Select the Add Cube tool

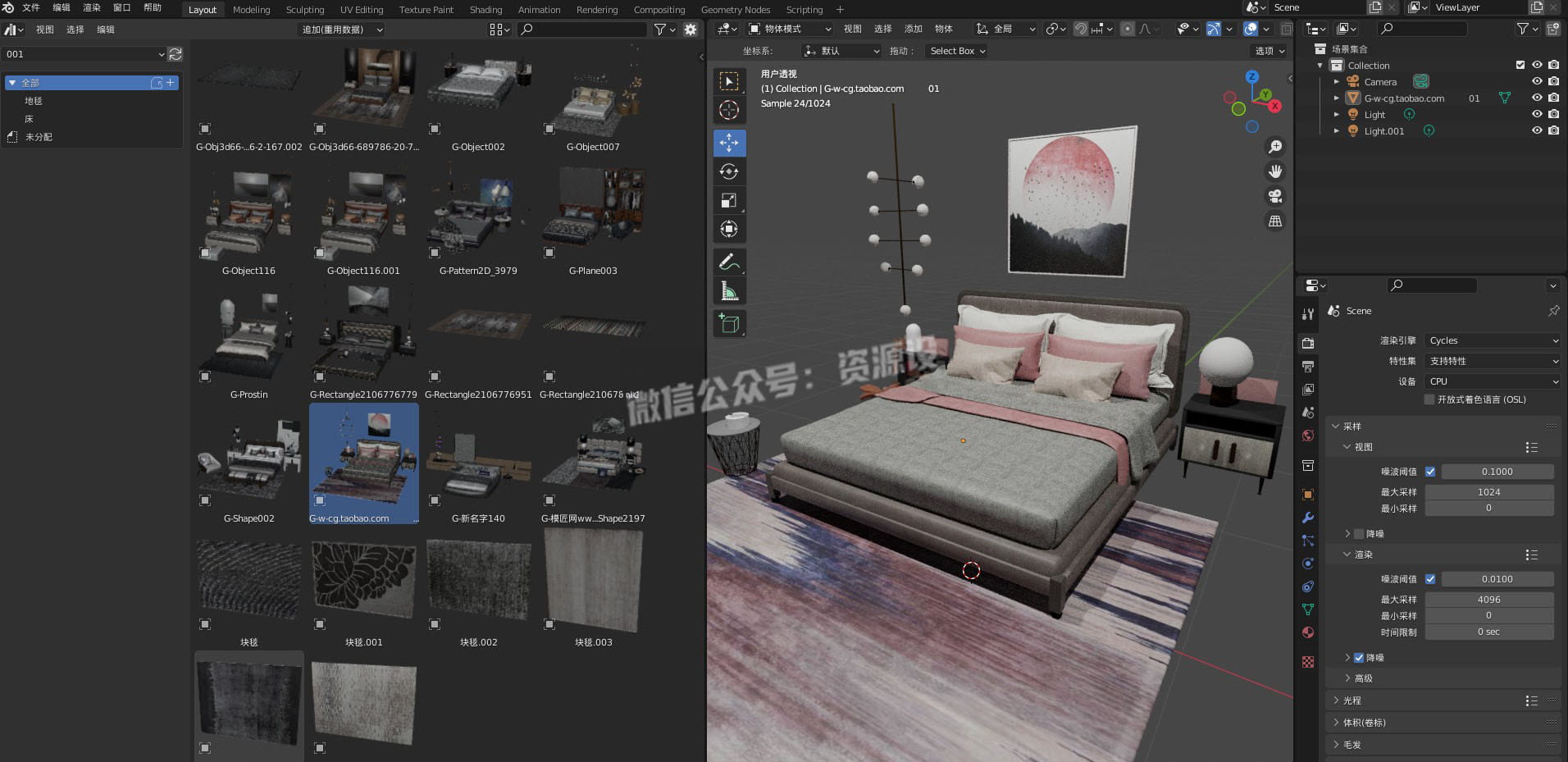[x=729, y=323]
